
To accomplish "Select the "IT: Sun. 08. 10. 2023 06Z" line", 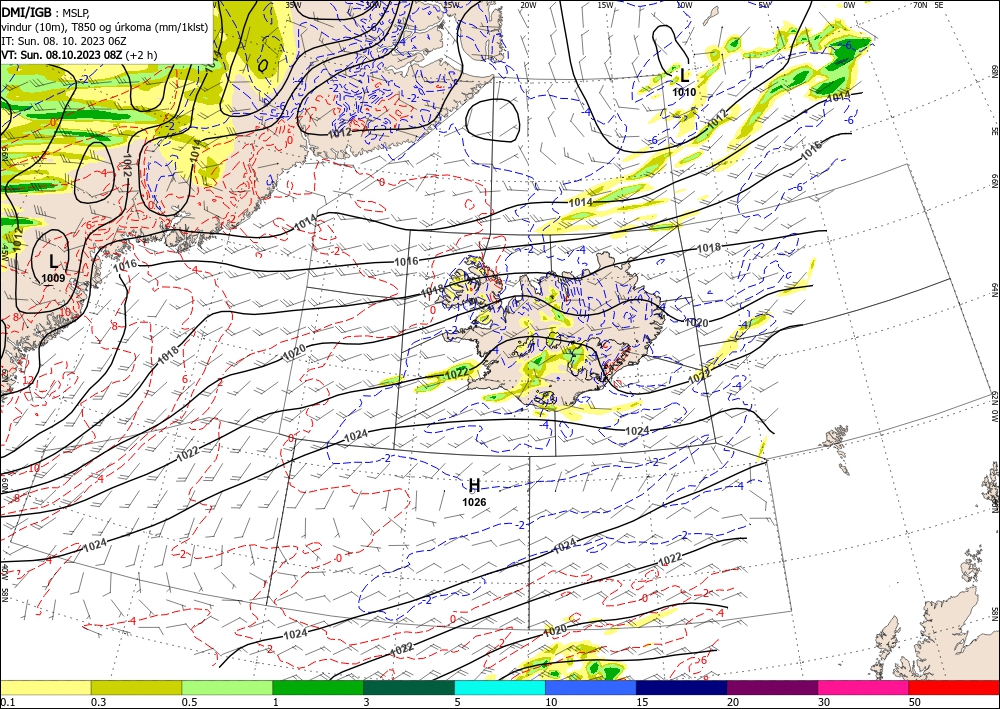I will pos(64,41).
